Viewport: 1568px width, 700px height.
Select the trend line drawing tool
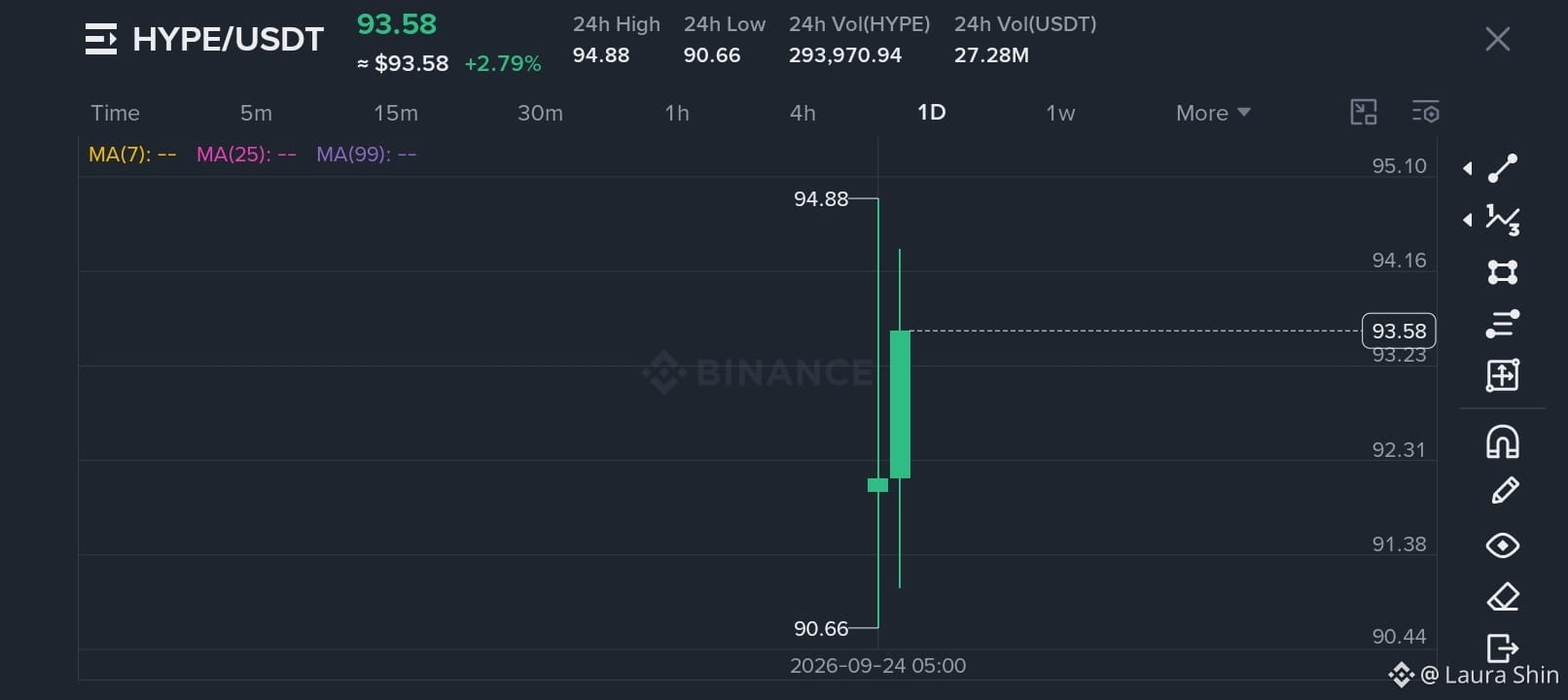[1503, 168]
